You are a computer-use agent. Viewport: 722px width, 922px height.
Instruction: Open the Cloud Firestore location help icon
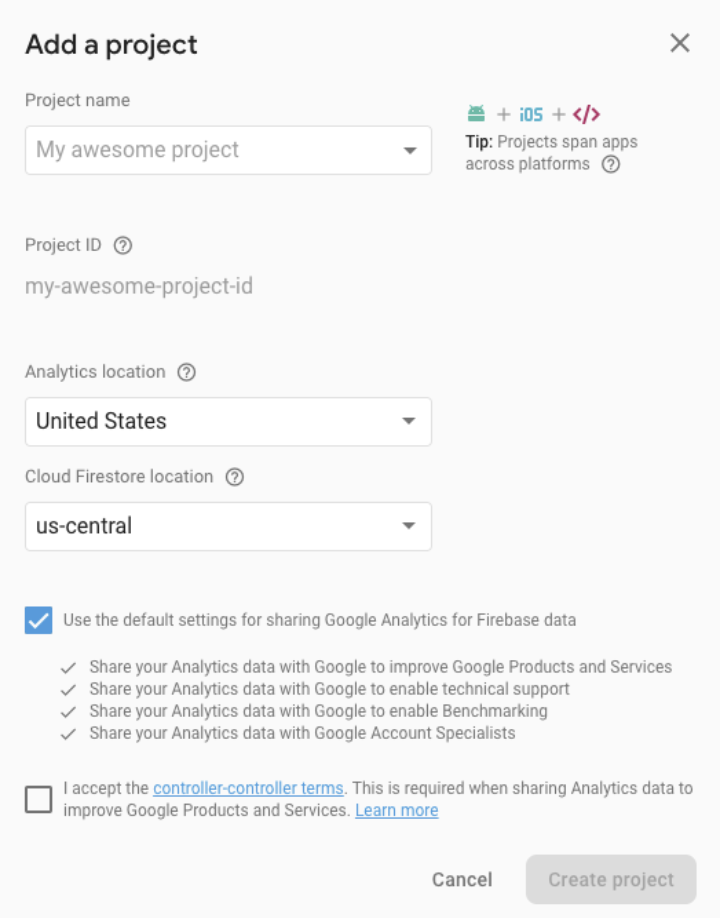pyautogui.click(x=235, y=477)
